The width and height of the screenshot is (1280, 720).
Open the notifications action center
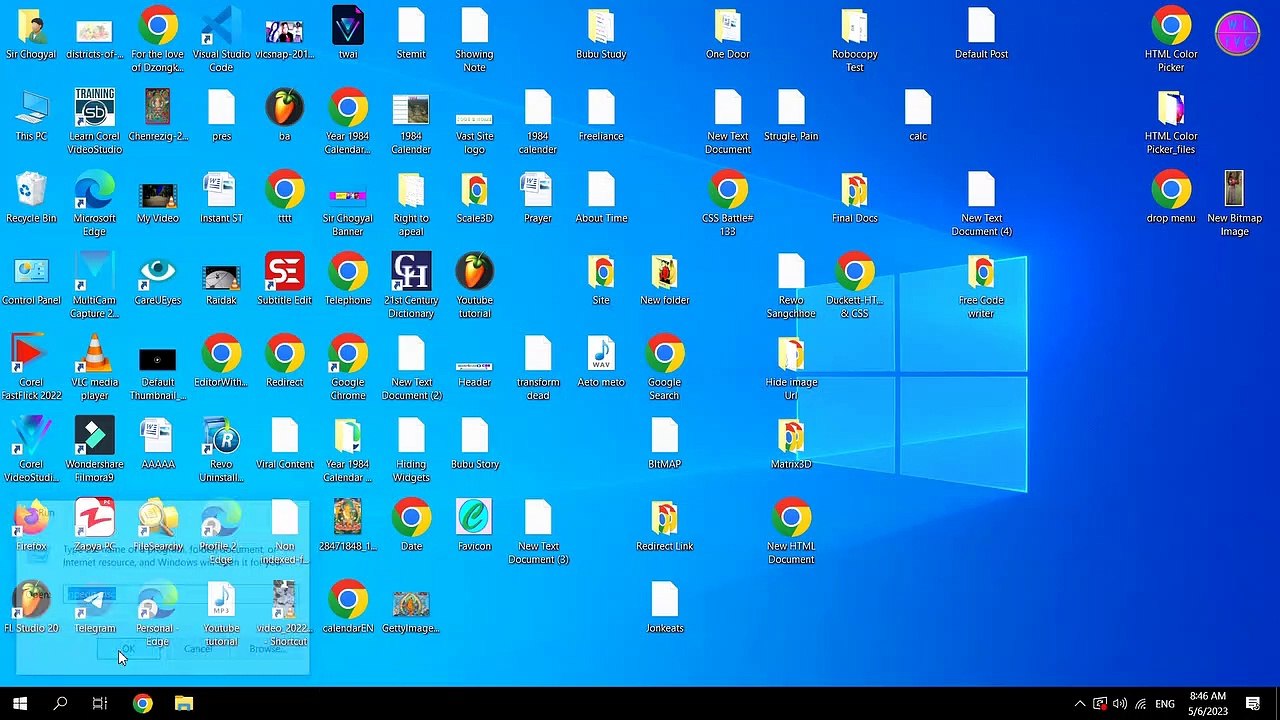click(1253, 704)
